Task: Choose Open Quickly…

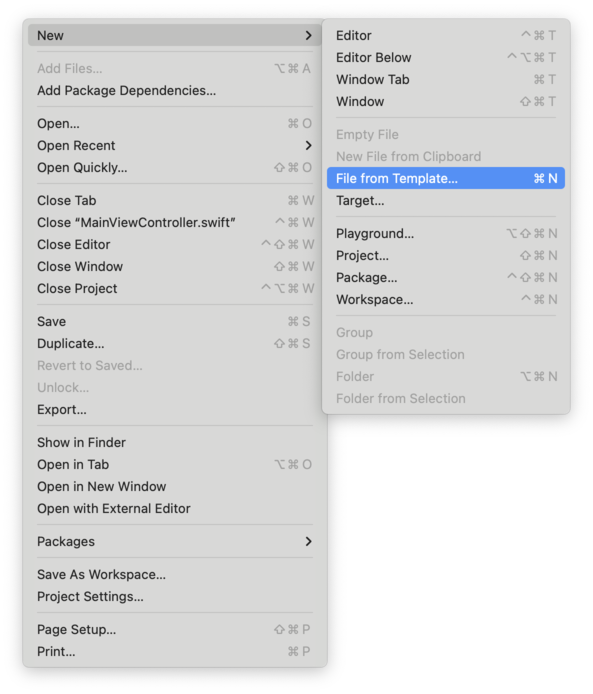Action: point(175,168)
